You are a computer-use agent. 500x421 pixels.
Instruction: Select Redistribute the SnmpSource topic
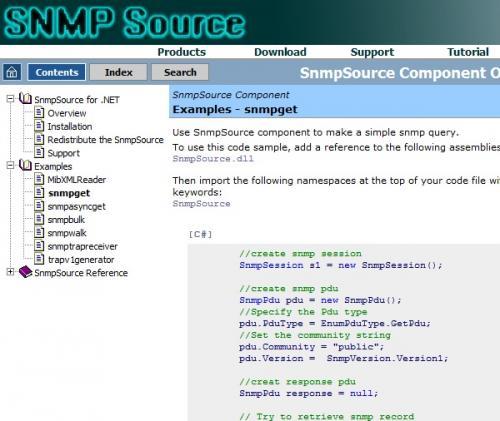106,140
